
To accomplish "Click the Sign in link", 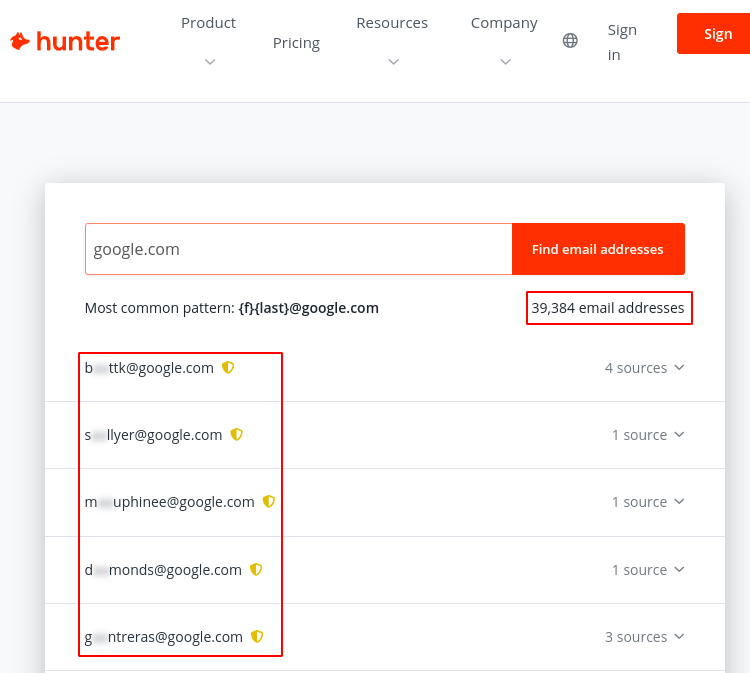I will pyautogui.click(x=622, y=42).
